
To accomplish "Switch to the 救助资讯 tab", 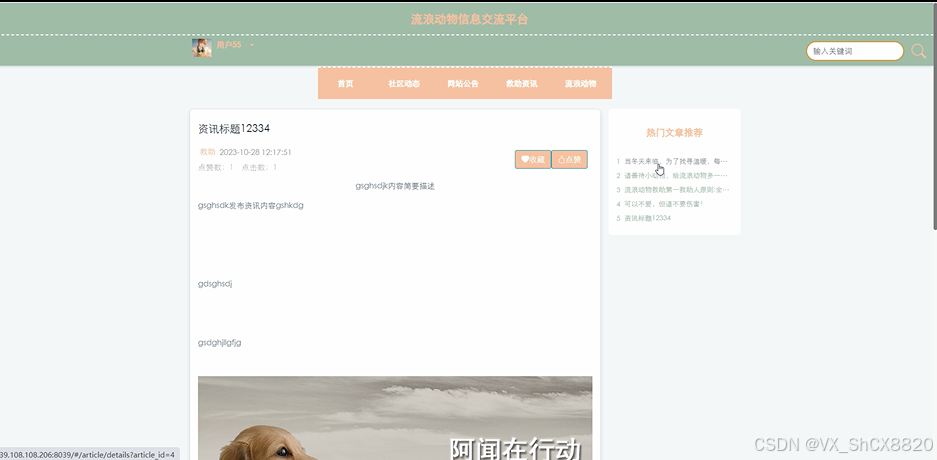I will [x=522, y=84].
